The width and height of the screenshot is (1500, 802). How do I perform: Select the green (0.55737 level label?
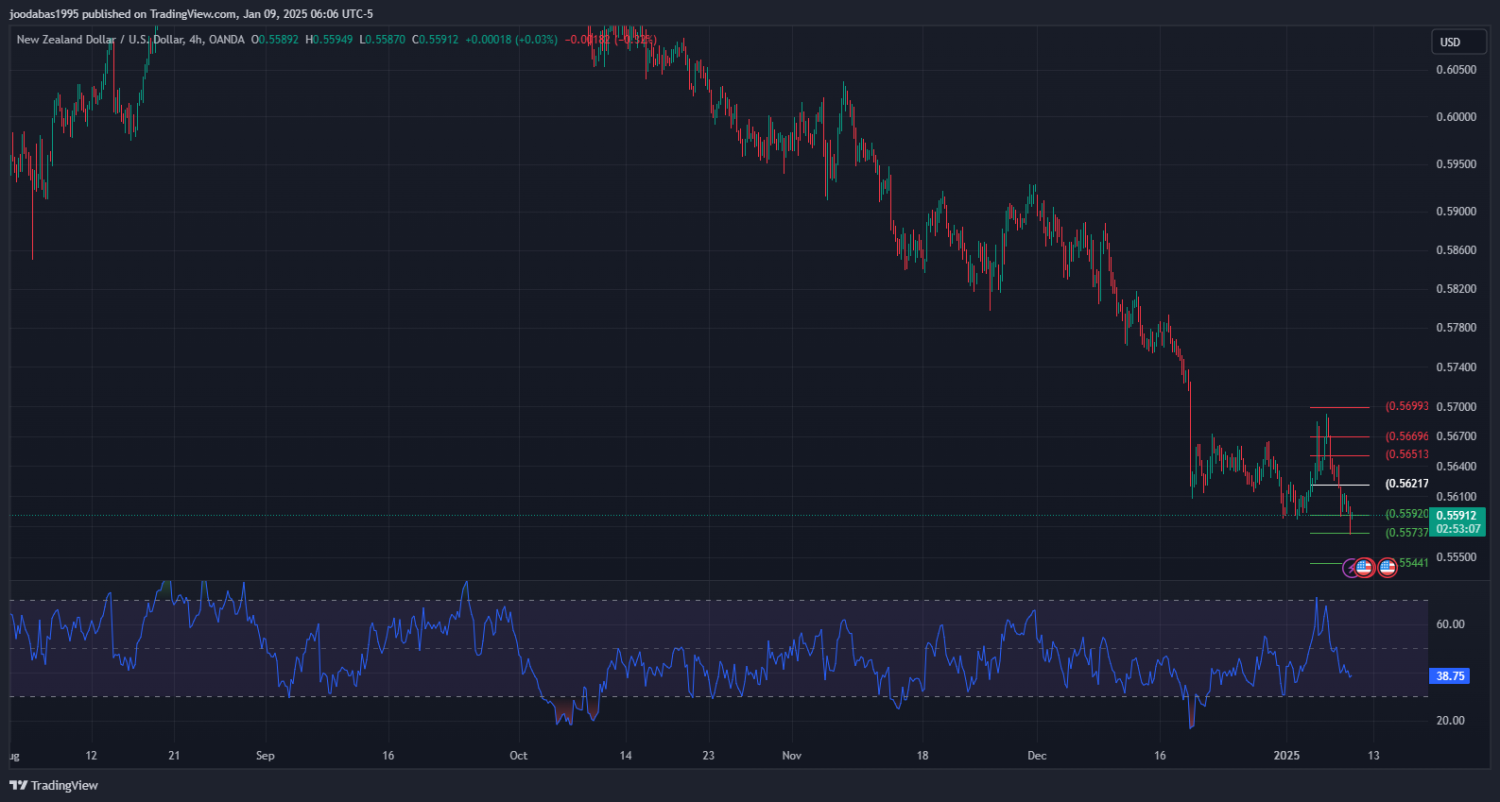click(1405, 533)
